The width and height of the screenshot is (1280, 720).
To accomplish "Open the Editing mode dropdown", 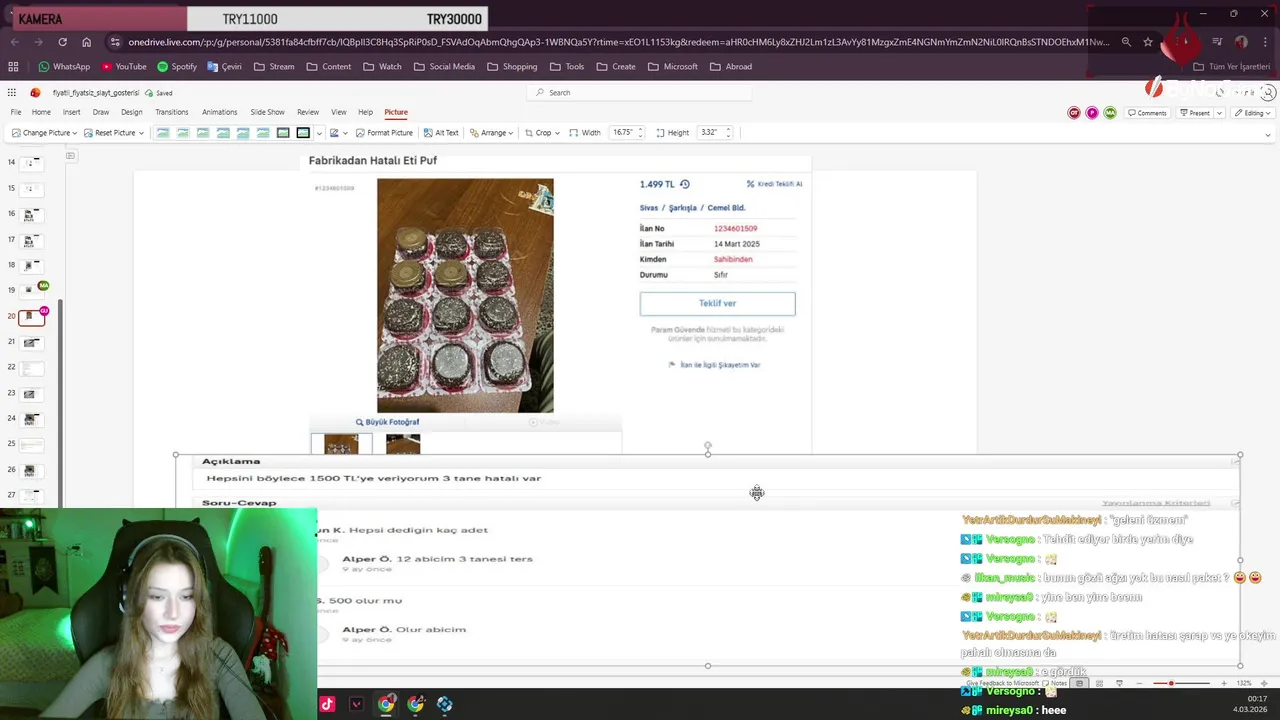I will coord(1252,113).
